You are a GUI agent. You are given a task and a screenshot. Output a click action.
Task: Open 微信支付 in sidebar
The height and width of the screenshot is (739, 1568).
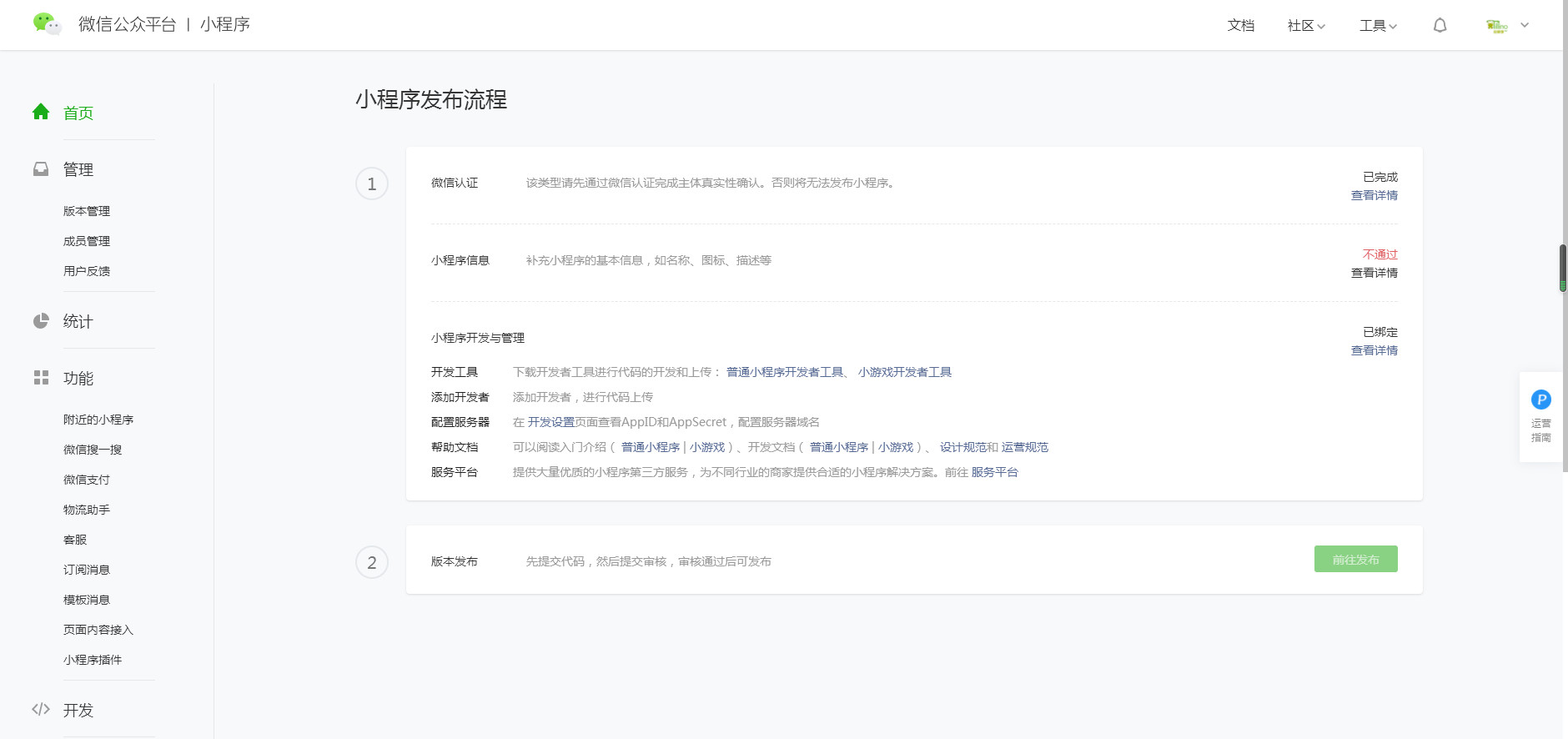tap(87, 480)
